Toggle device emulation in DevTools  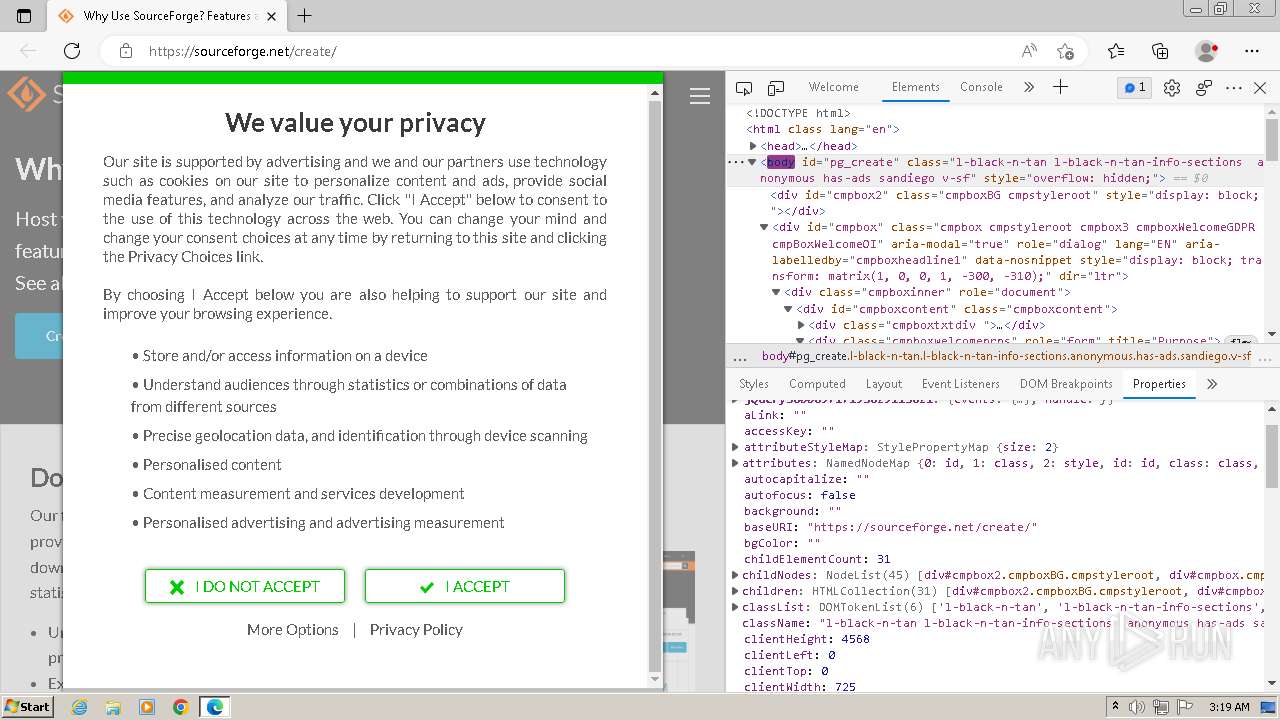coord(776,88)
